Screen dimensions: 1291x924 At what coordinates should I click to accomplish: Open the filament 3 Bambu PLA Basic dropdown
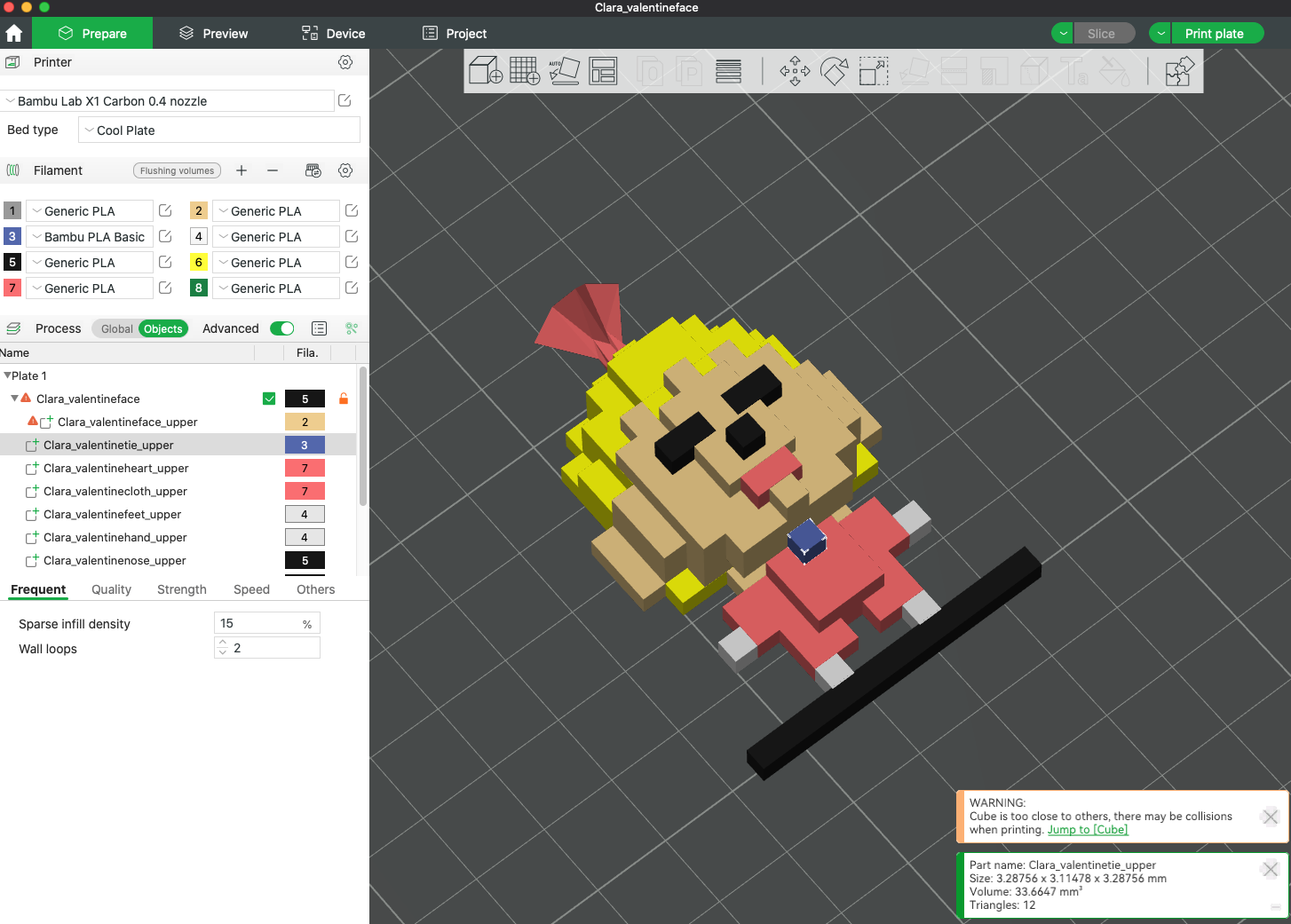89,236
